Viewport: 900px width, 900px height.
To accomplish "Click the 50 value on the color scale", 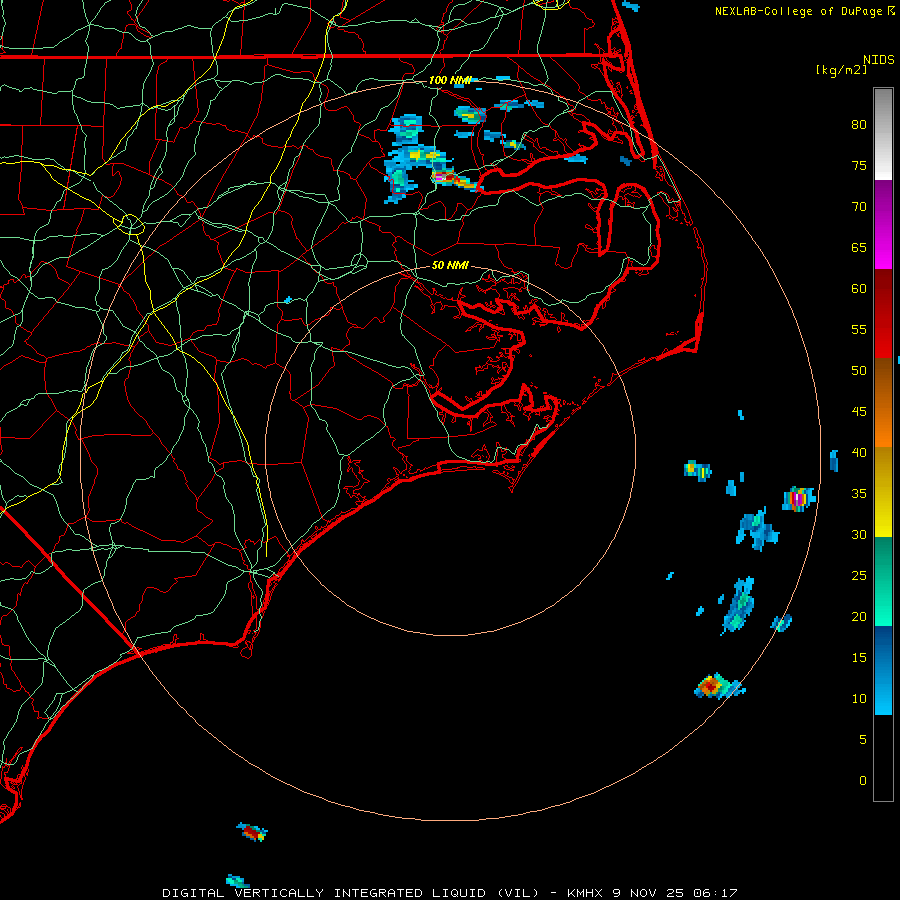I will point(859,371).
